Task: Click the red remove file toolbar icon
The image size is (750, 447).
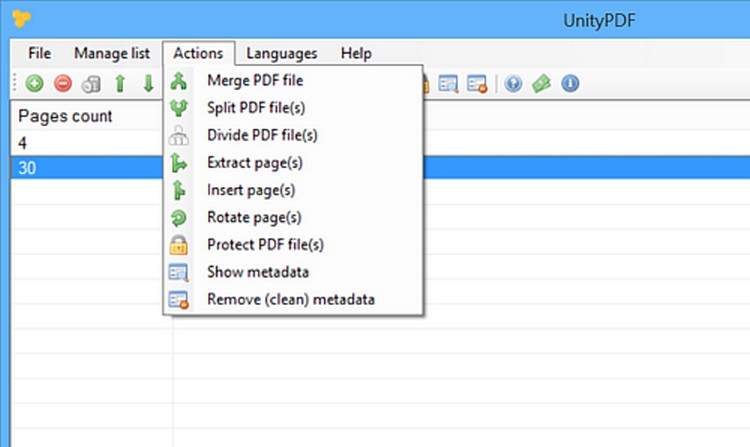Action: pyautogui.click(x=62, y=84)
